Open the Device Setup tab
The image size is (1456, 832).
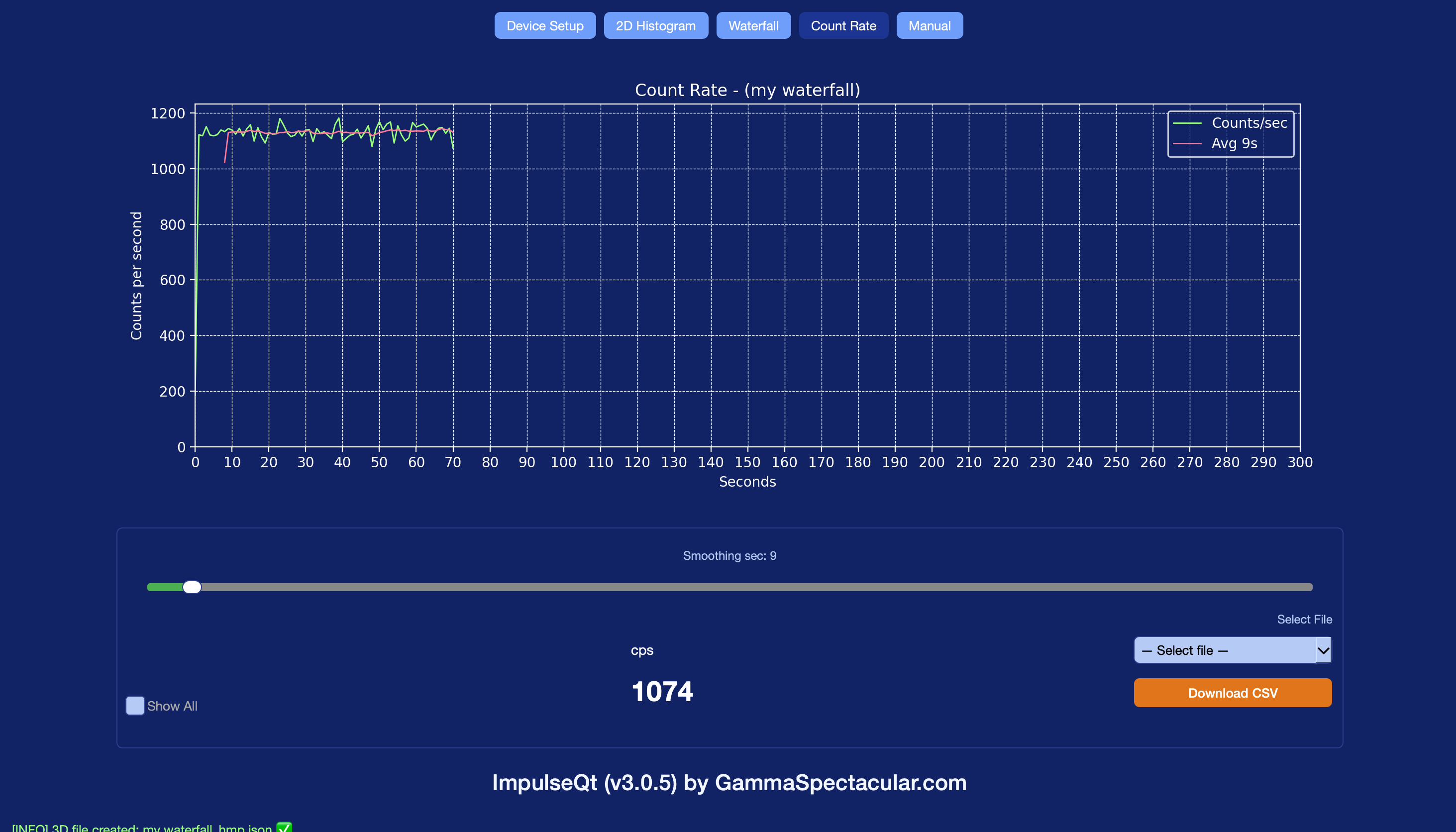(x=544, y=26)
